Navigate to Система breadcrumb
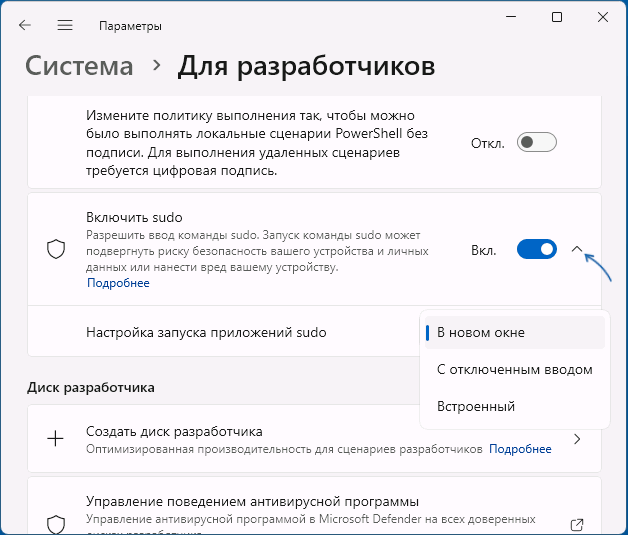Viewport: 628px width, 535px height. tap(79, 66)
